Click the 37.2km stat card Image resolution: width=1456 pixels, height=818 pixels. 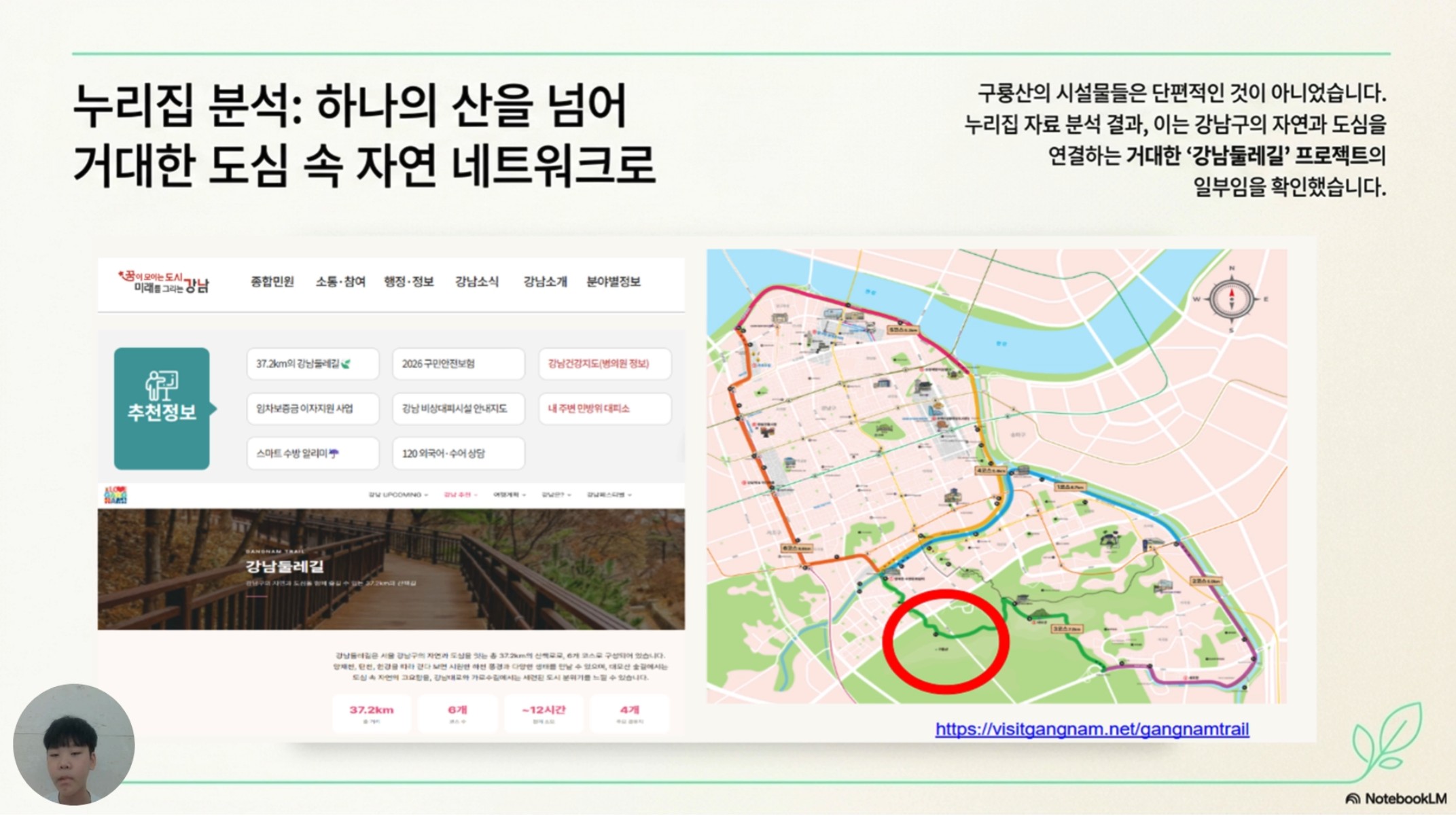[x=372, y=713]
